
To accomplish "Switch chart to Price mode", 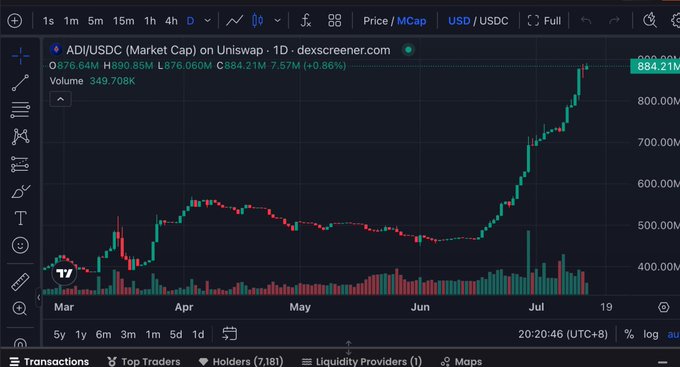I will point(376,21).
